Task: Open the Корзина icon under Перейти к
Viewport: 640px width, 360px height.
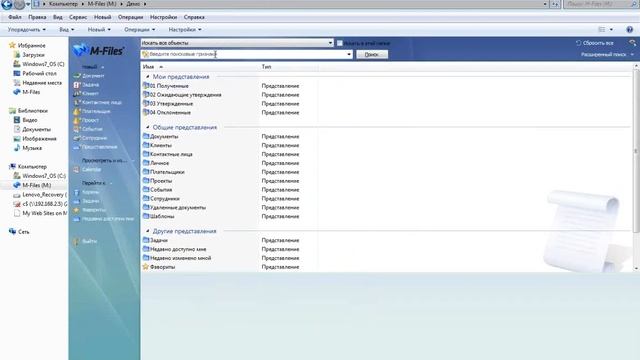Action: click(x=77, y=192)
